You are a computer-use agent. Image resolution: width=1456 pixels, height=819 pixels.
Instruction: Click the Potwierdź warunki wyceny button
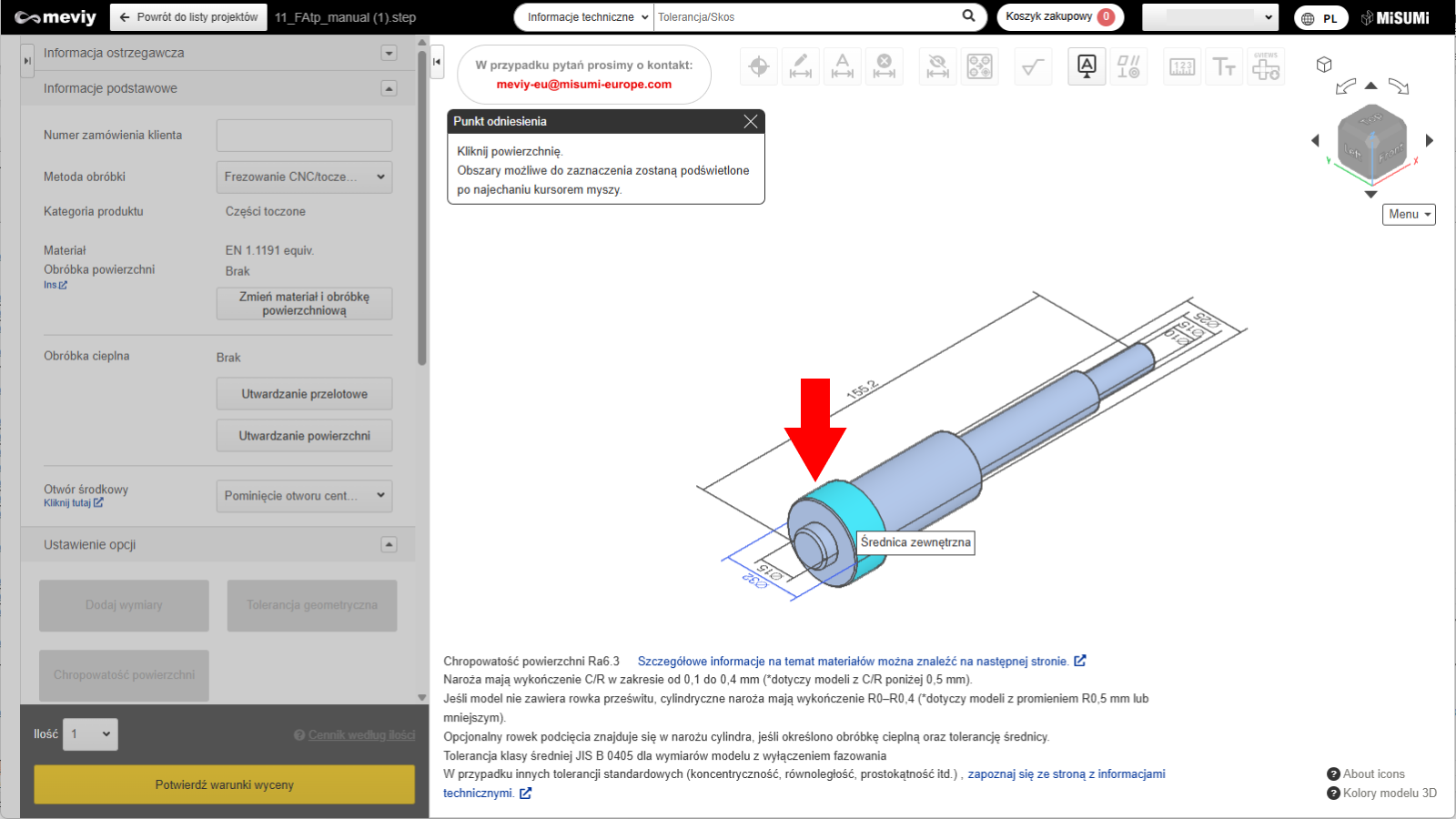(224, 784)
